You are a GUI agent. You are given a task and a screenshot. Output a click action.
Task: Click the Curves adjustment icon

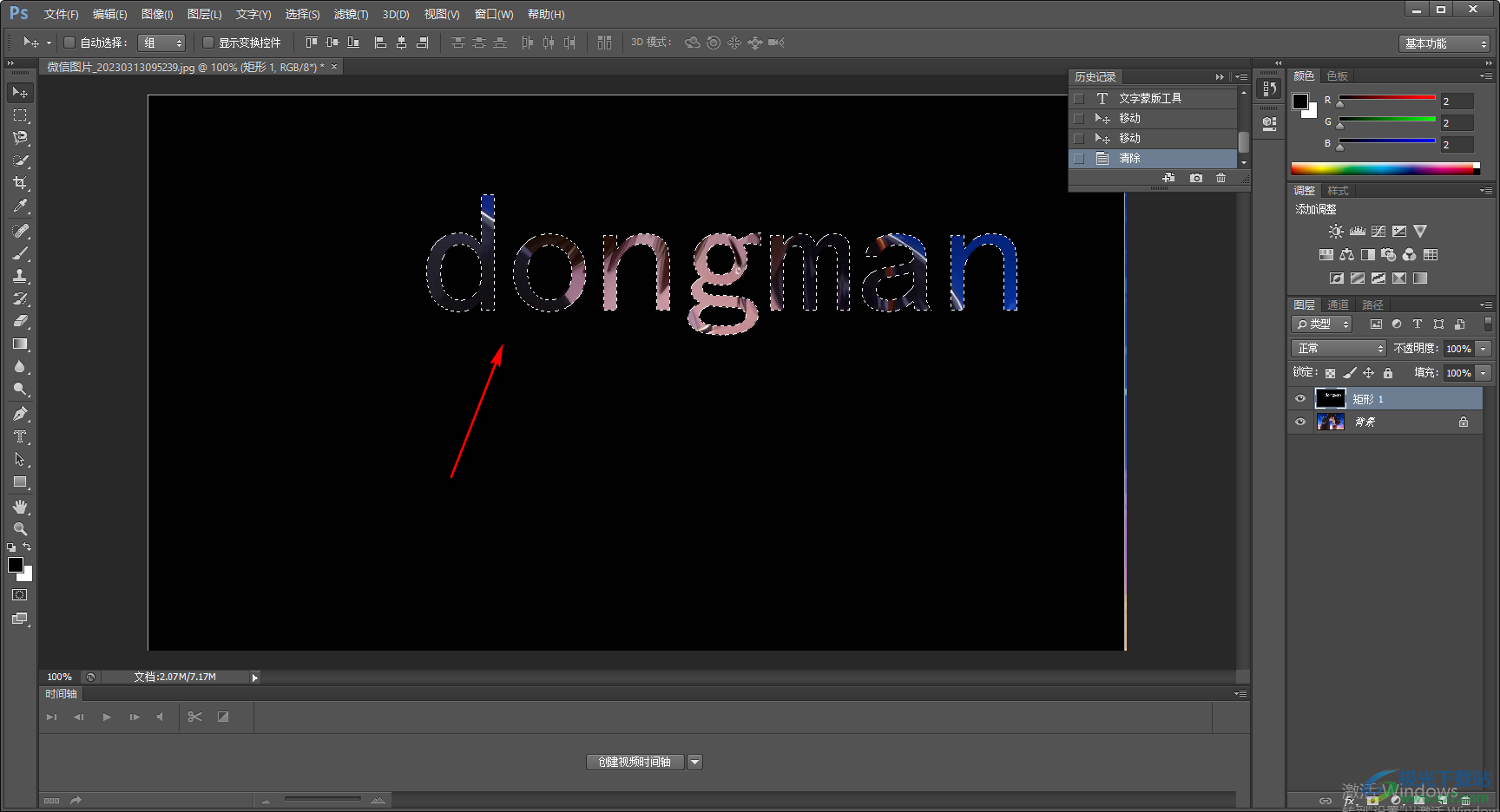pyautogui.click(x=1378, y=232)
